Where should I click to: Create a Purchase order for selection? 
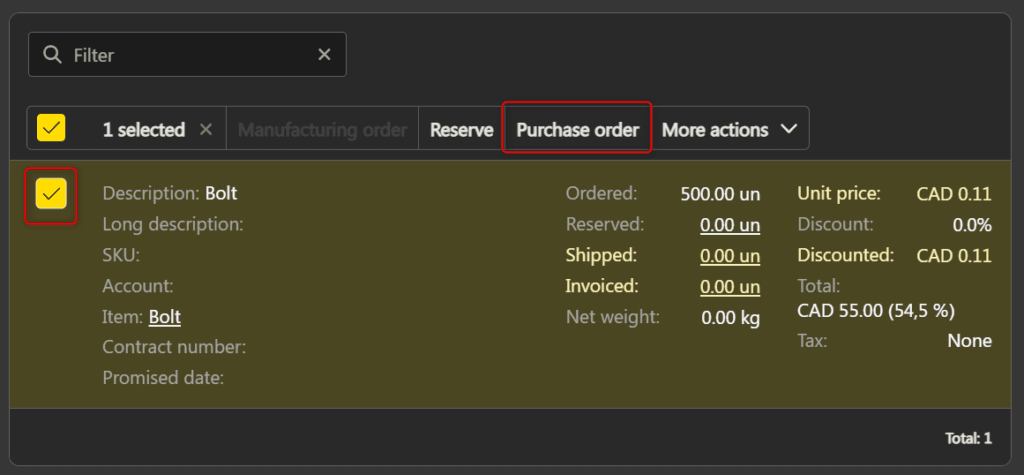[577, 130]
